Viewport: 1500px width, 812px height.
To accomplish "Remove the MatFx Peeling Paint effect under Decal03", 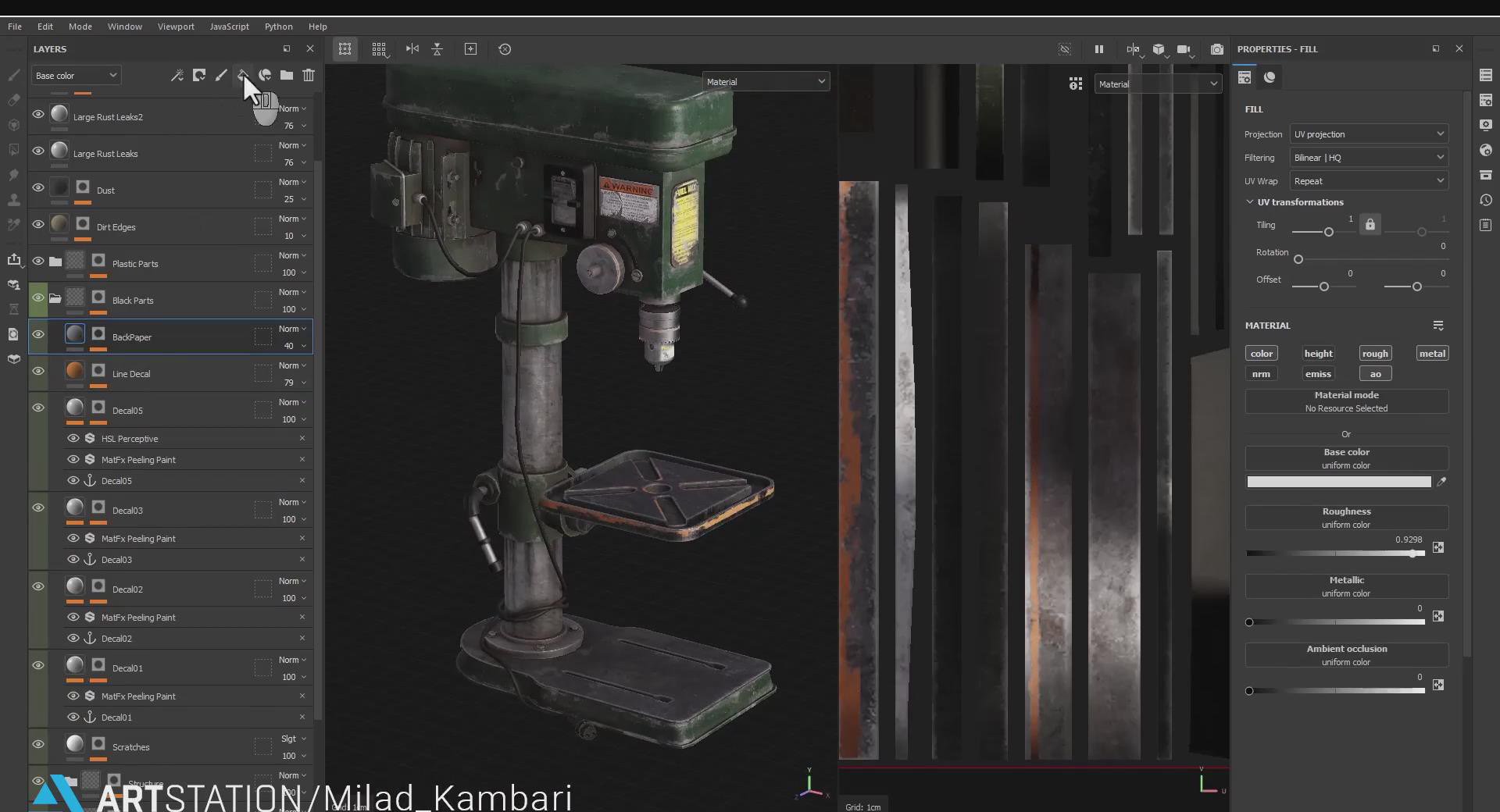I will 302,538.
